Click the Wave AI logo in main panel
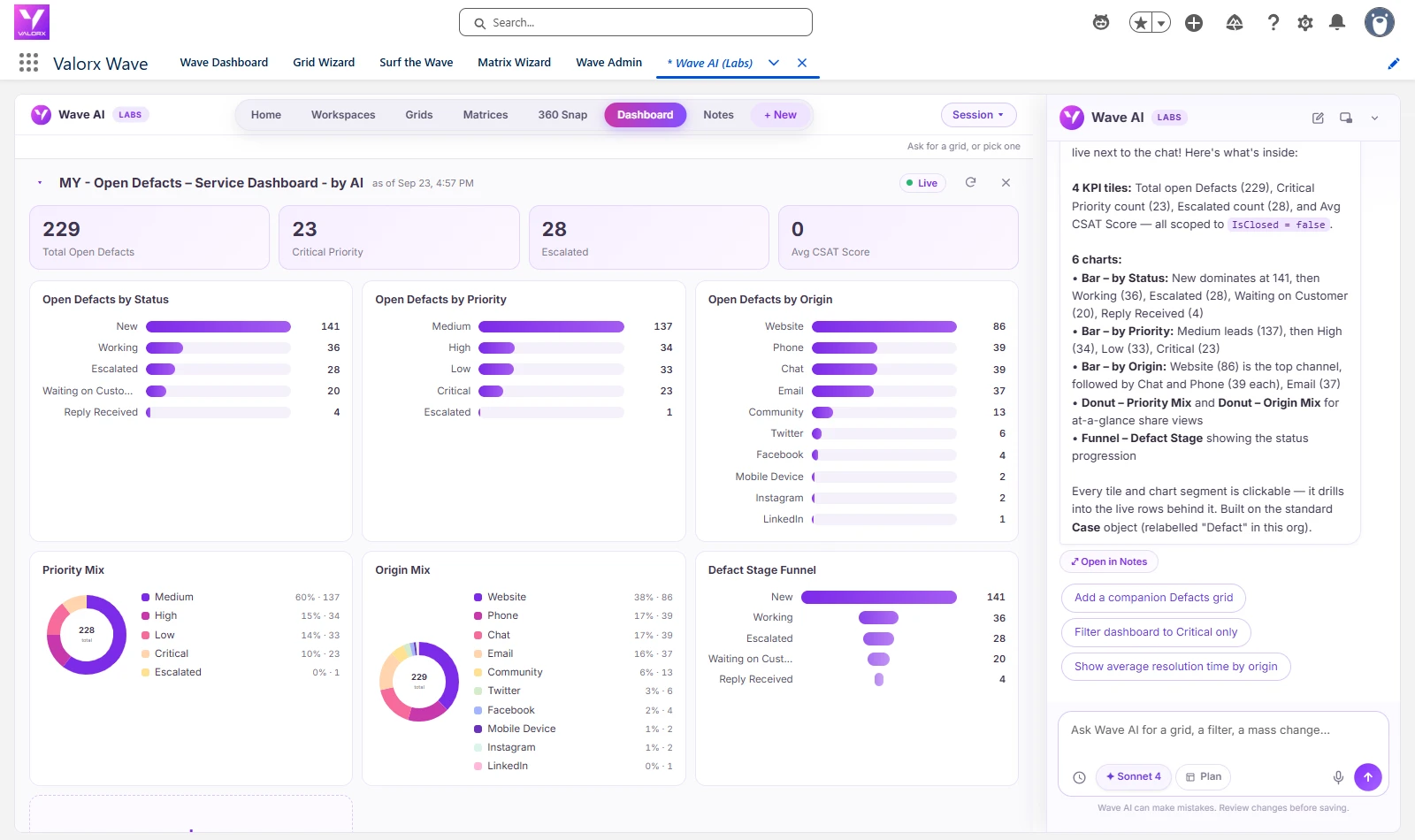 41,115
